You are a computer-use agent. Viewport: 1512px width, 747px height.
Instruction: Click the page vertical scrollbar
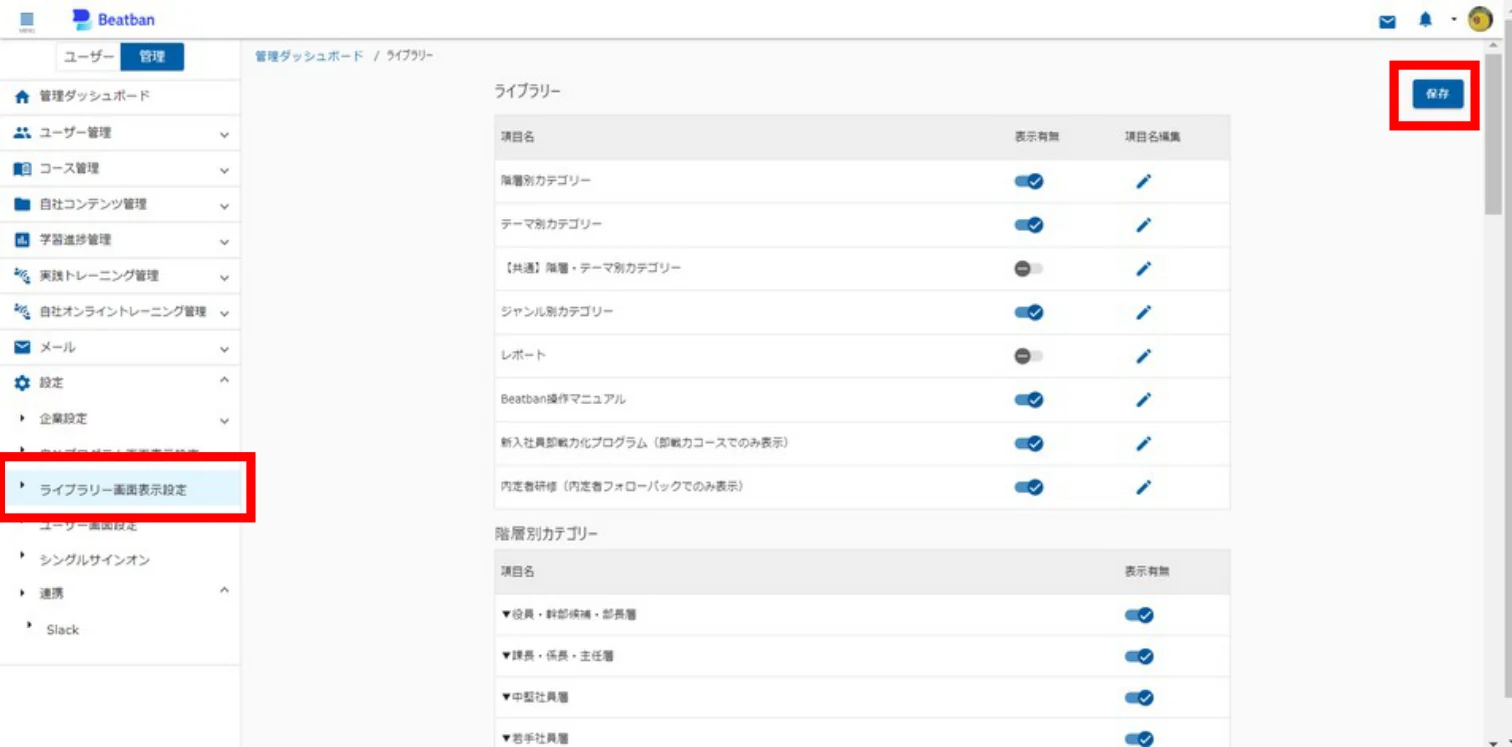pyautogui.click(x=1493, y=134)
